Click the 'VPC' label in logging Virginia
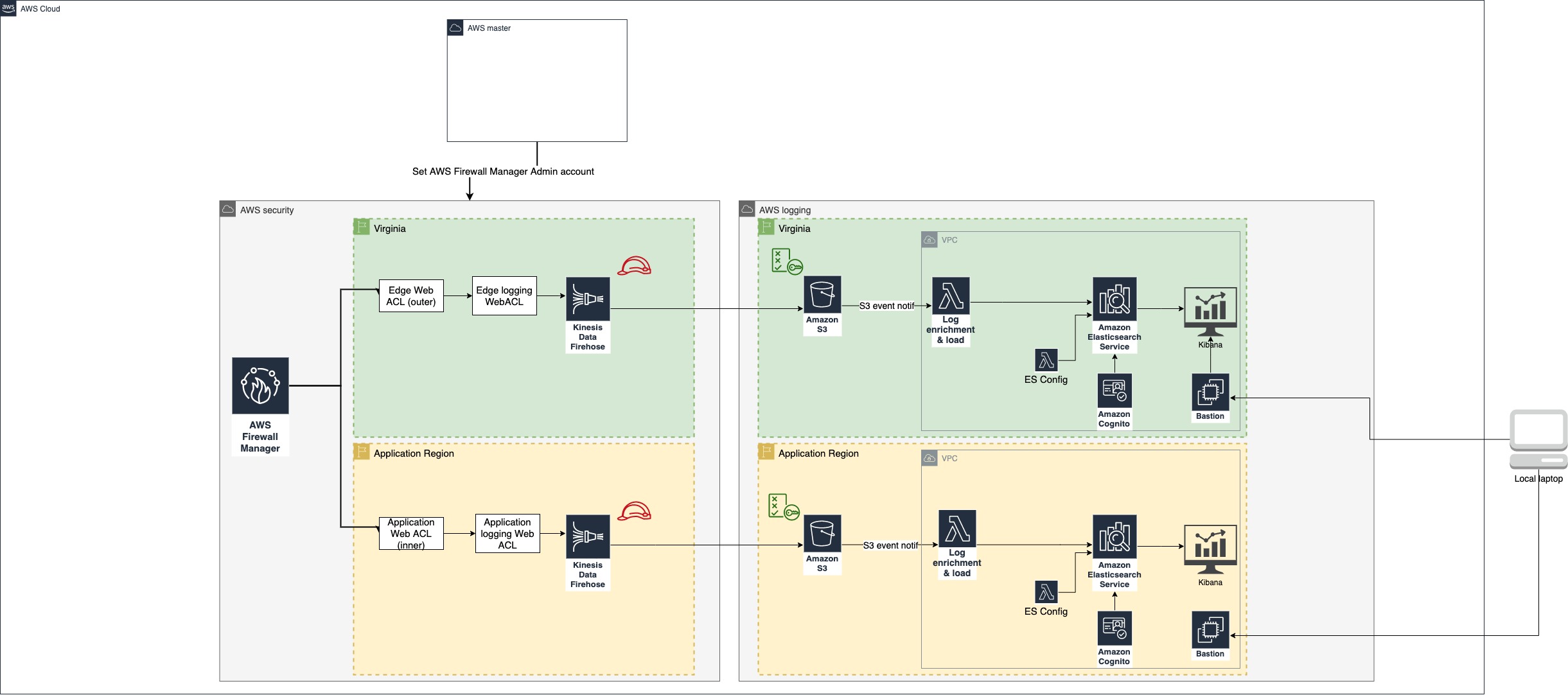This screenshot has width=1568, height=695. pos(949,240)
